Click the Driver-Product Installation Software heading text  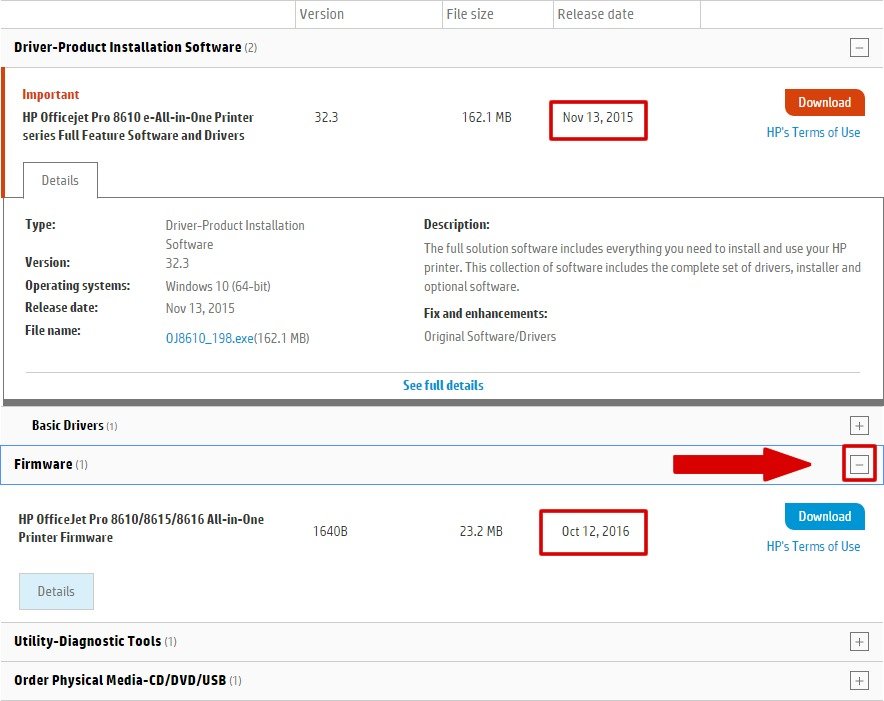click(x=127, y=47)
